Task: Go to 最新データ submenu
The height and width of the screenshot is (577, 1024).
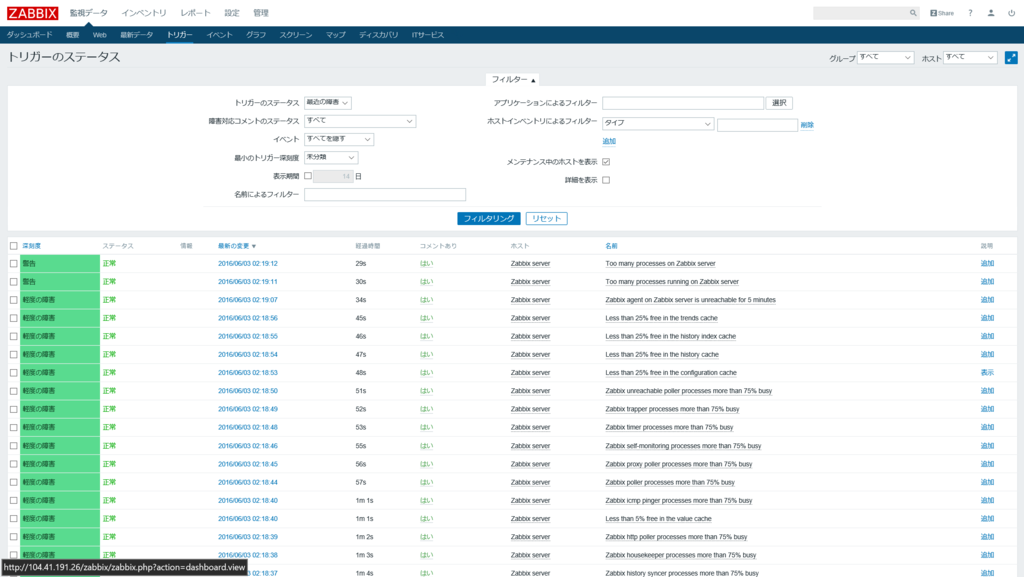Action: click(136, 35)
